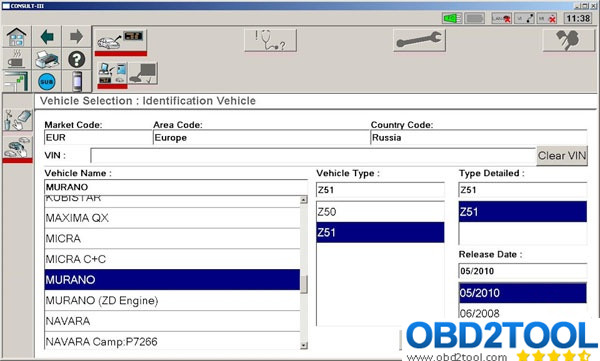
Task: Click the hand and scanner sidebar icon
Action: tap(18, 120)
